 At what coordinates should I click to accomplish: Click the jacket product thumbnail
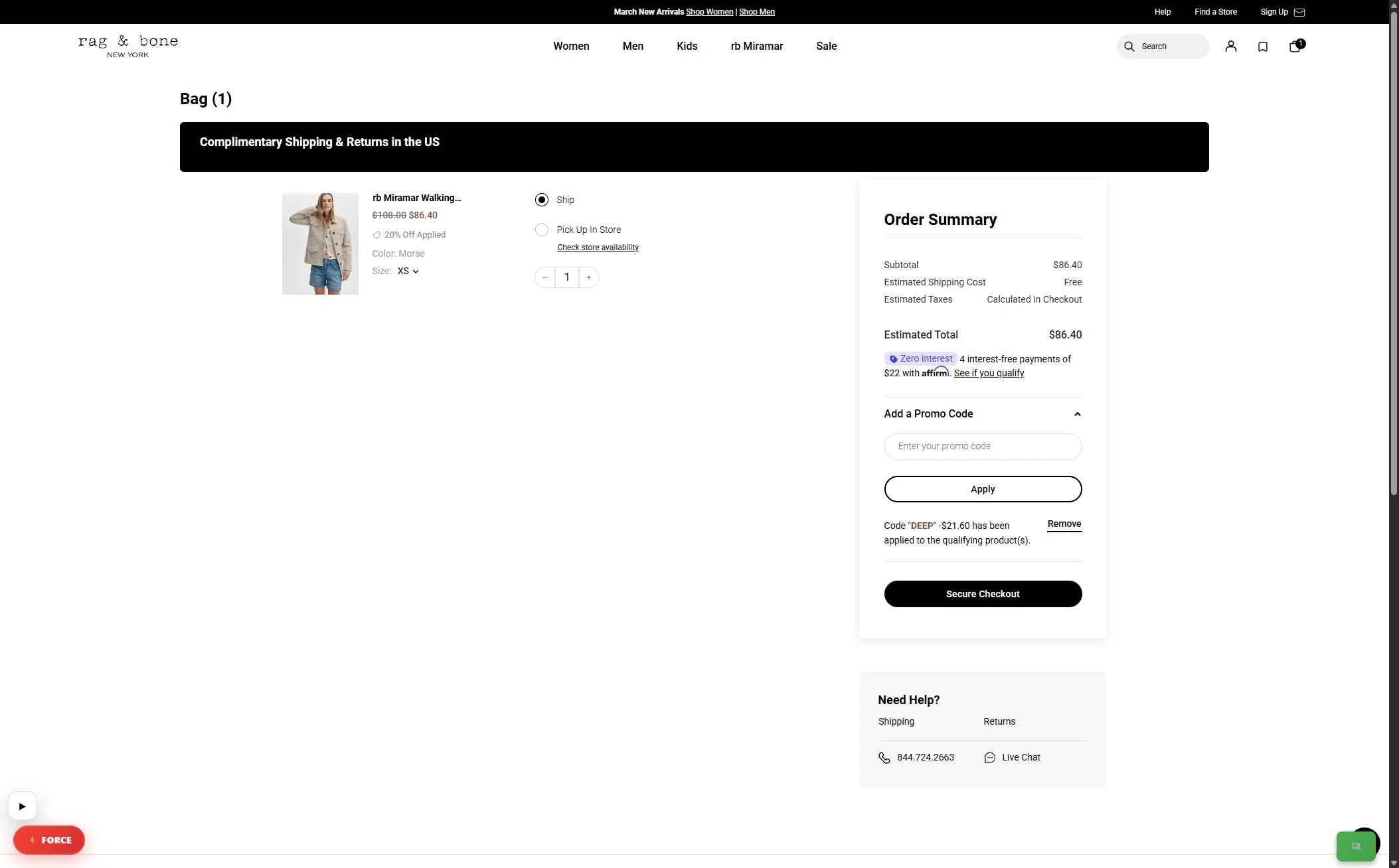pyautogui.click(x=320, y=244)
